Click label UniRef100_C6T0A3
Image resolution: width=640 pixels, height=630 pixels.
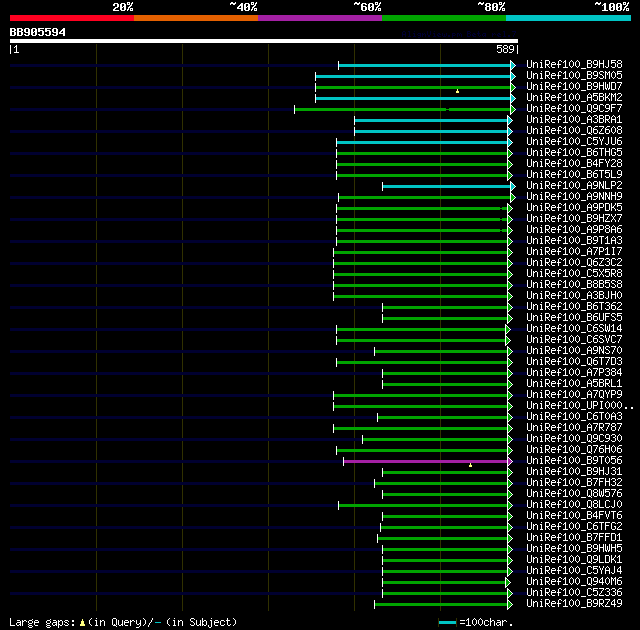(574, 417)
